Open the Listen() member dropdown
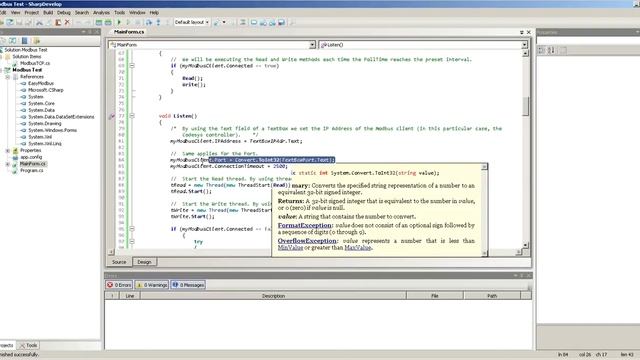 (x=524, y=44)
